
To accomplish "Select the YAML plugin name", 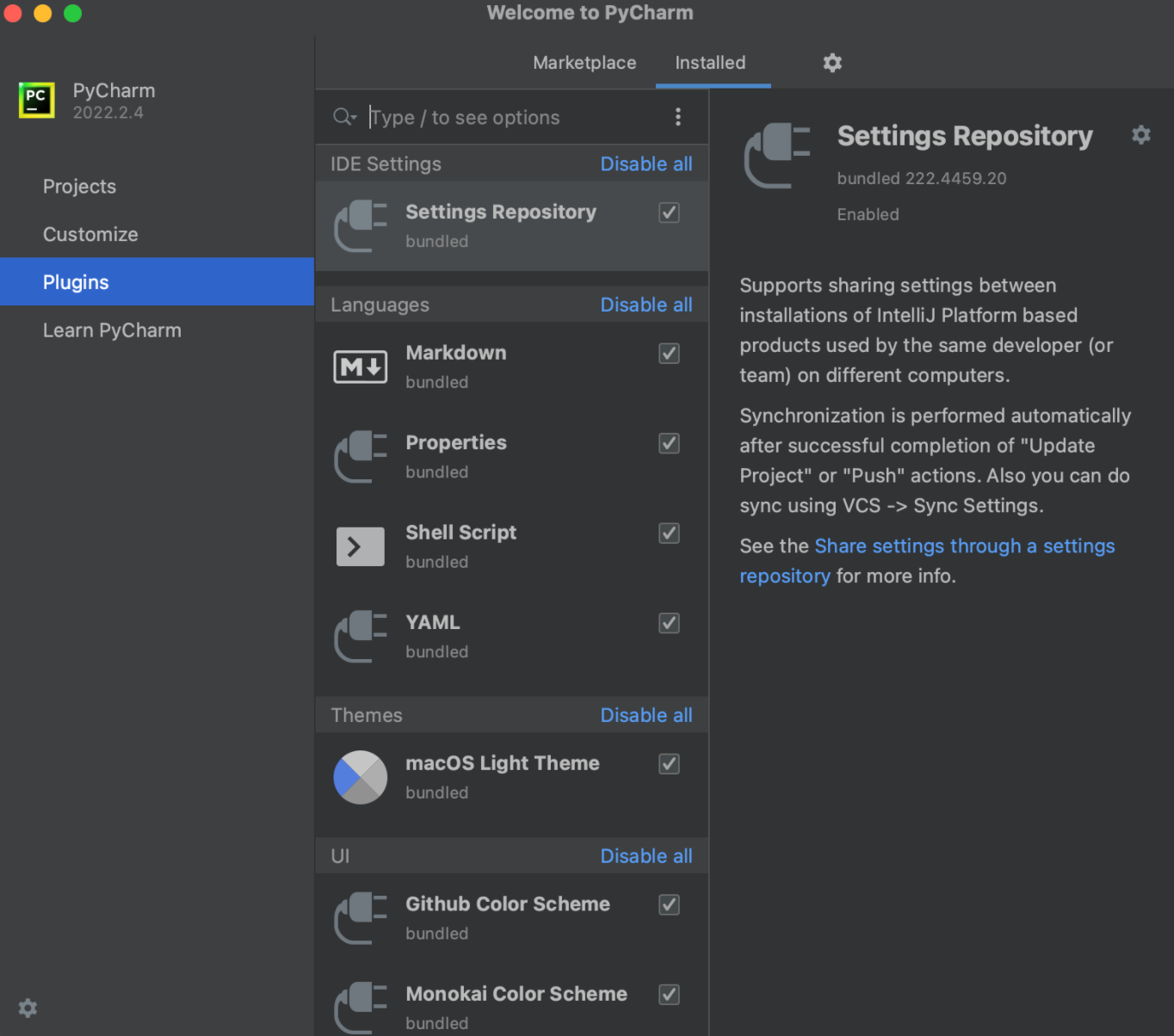I will click(433, 622).
